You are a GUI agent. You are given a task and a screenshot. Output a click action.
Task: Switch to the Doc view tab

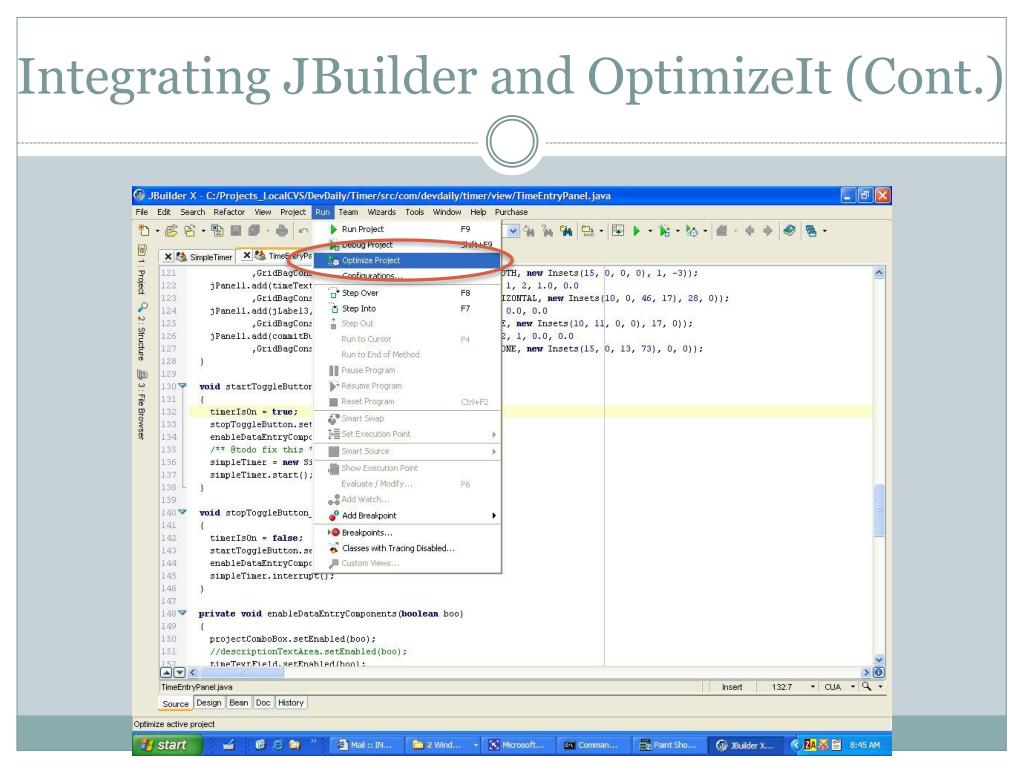263,703
